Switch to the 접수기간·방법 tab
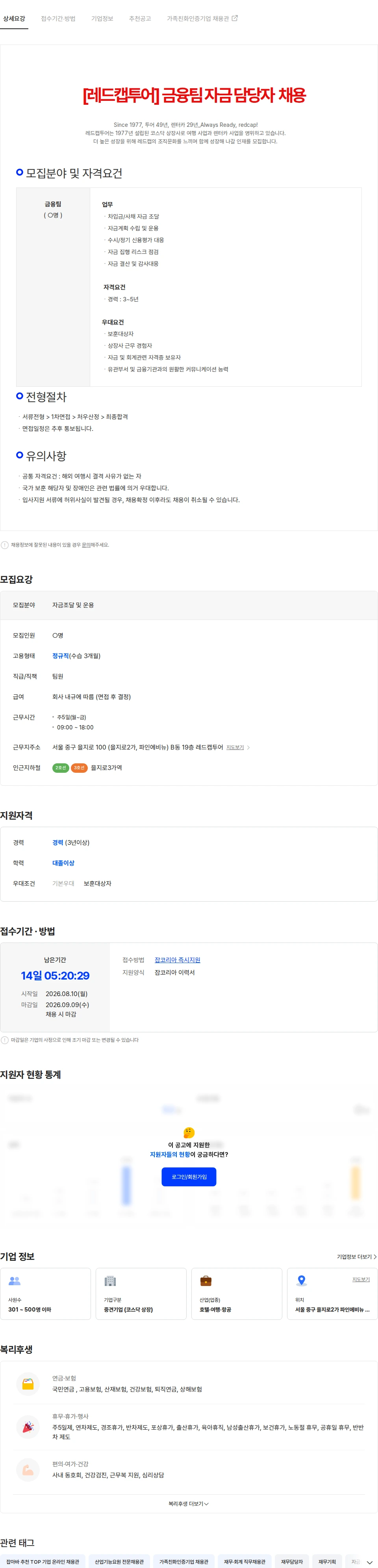378x1568 pixels. point(58,19)
